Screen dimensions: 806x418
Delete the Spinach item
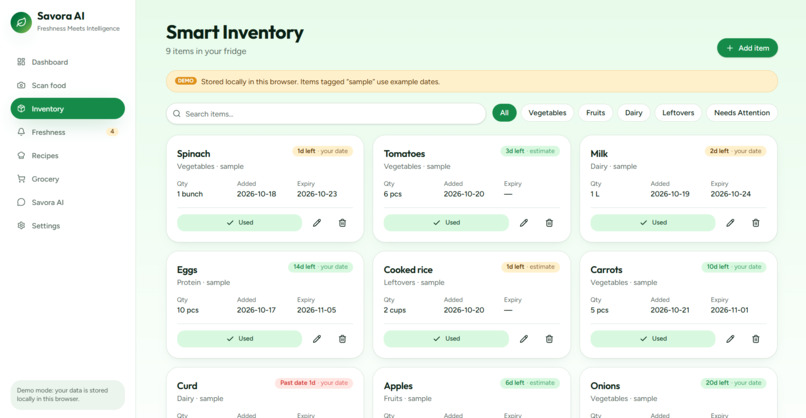(342, 223)
